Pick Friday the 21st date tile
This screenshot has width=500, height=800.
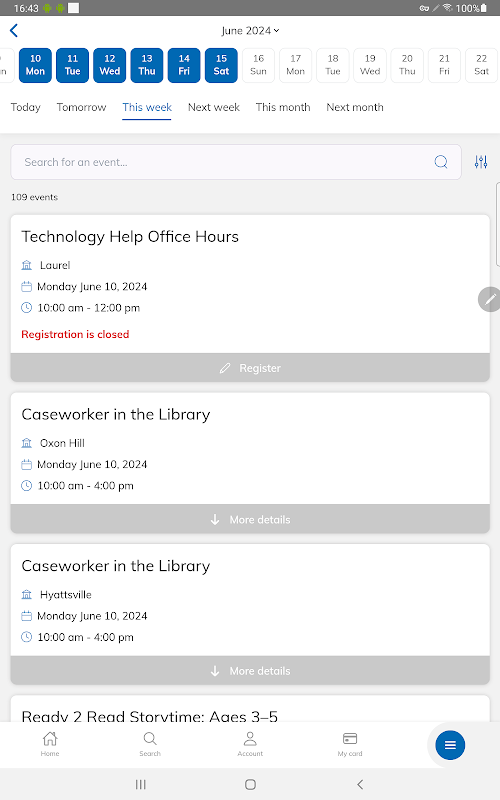[444, 65]
